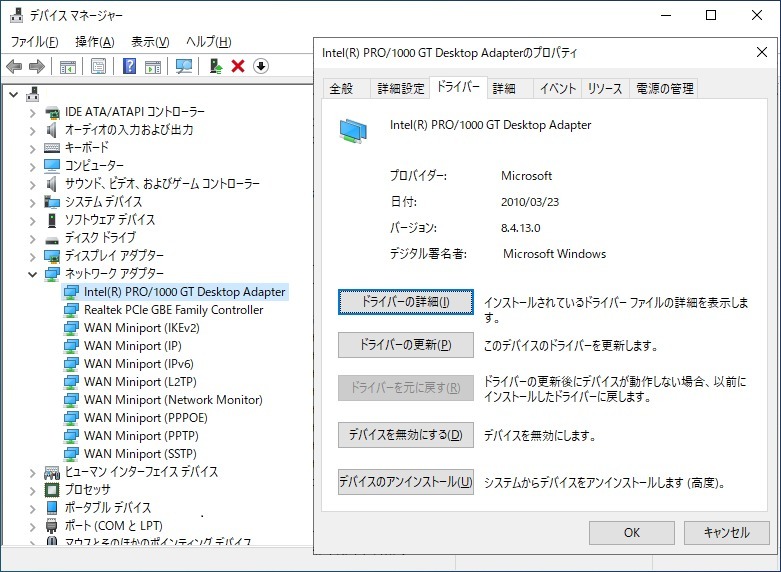Select WAN Miniport (IKEv2)
Viewport: 781px width, 572px height.
[x=141, y=328]
